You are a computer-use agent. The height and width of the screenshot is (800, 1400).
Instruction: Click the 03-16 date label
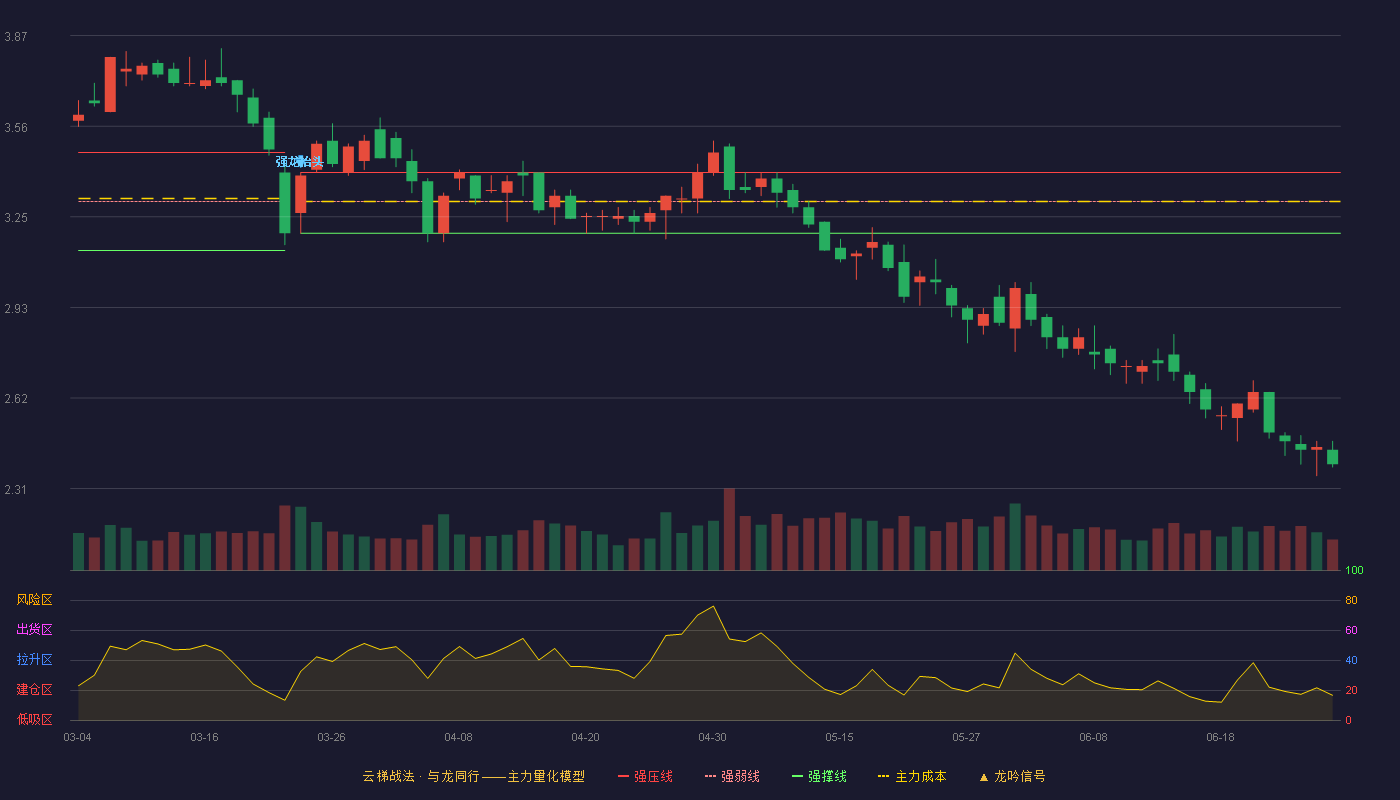(x=204, y=737)
